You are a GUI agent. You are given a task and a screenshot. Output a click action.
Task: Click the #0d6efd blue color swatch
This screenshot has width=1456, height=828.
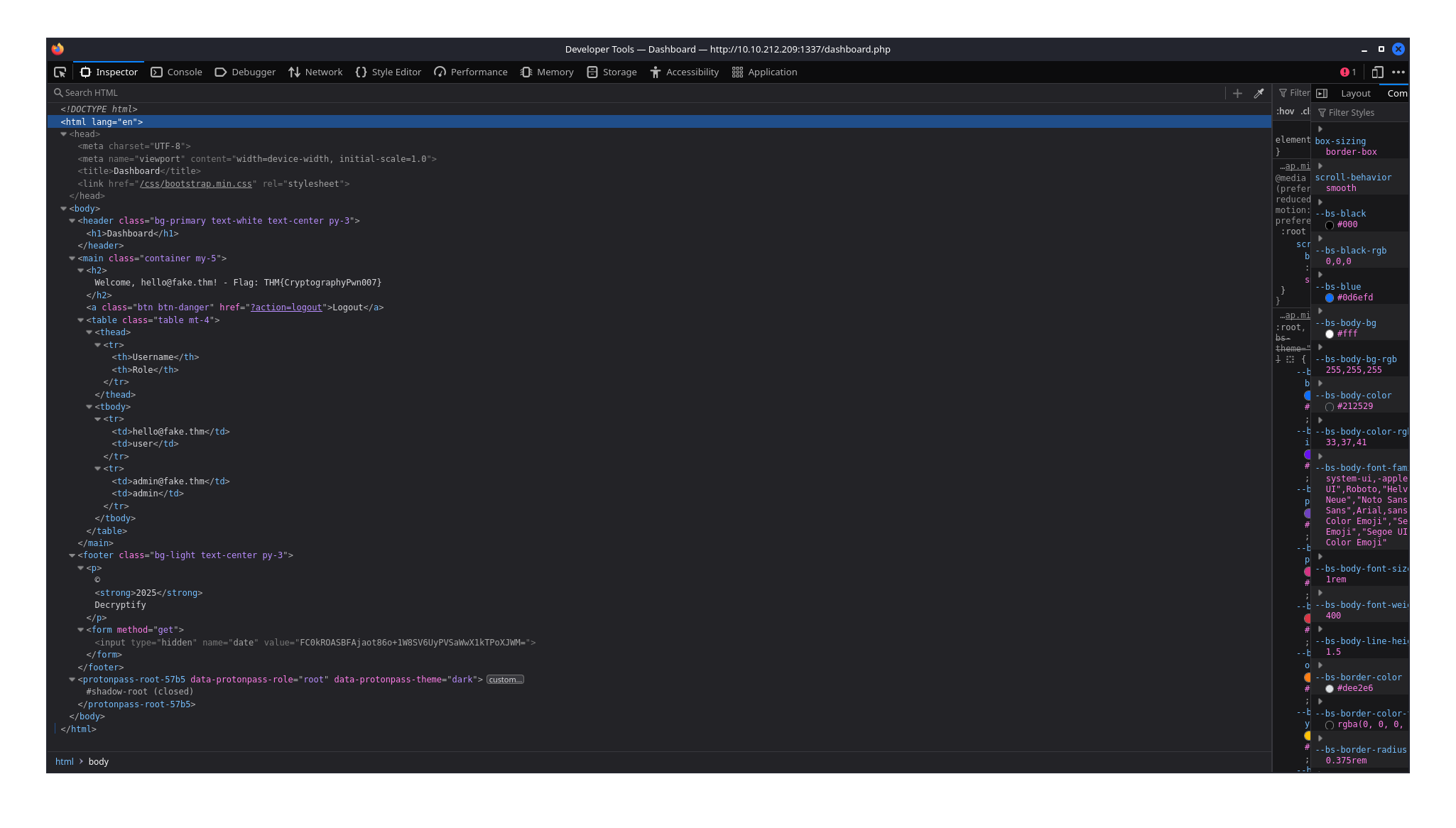pyautogui.click(x=1330, y=298)
